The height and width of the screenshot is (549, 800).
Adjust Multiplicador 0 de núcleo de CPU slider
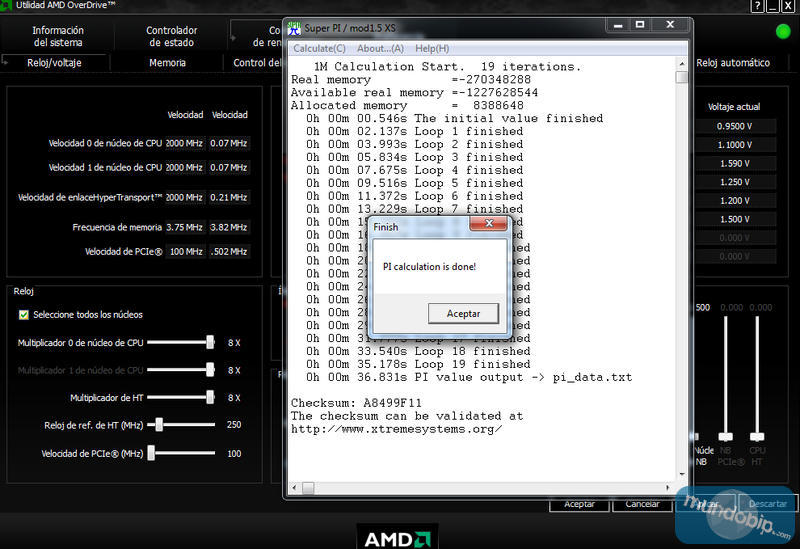coord(210,342)
